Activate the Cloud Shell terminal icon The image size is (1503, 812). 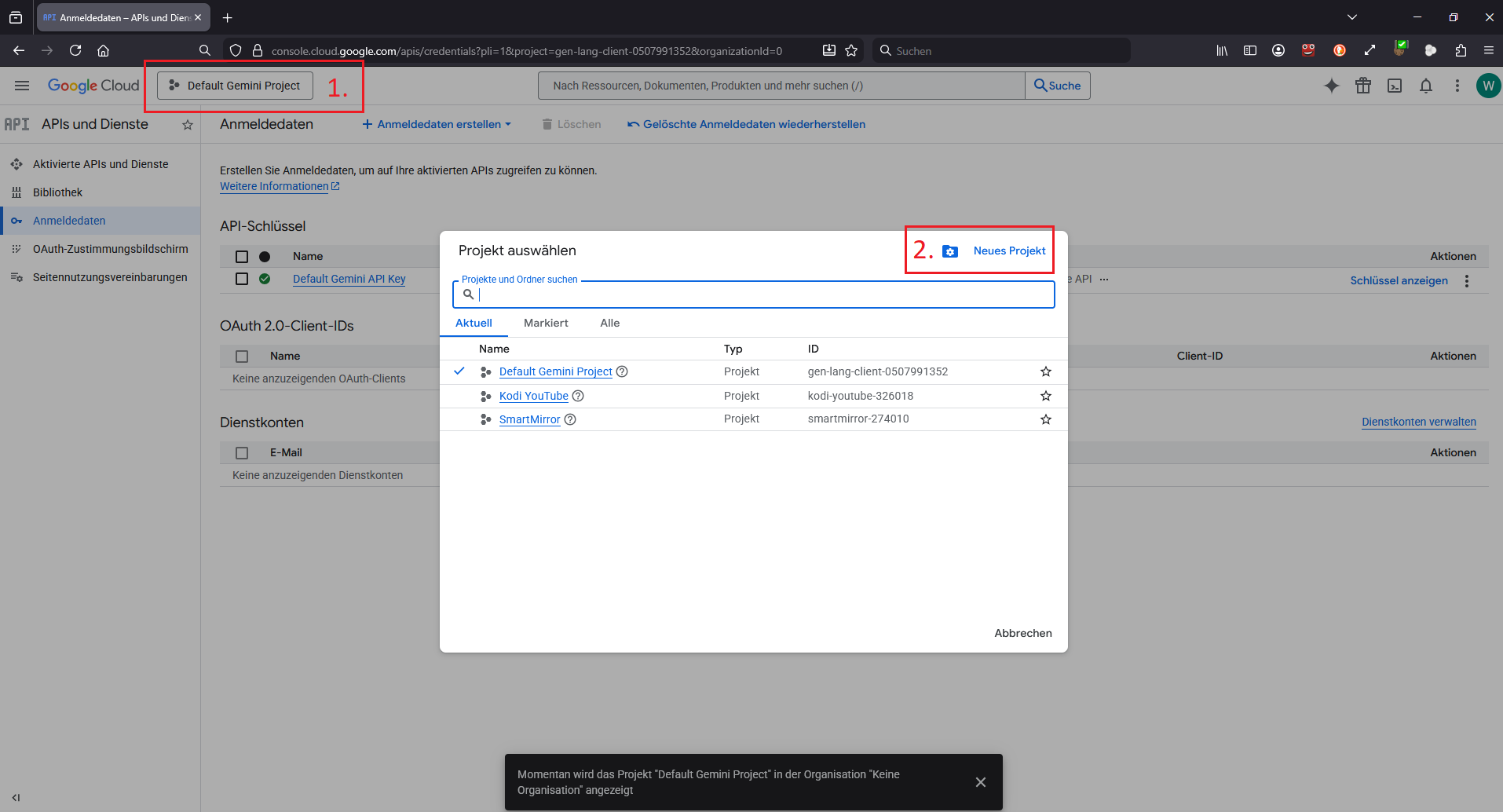[1395, 86]
